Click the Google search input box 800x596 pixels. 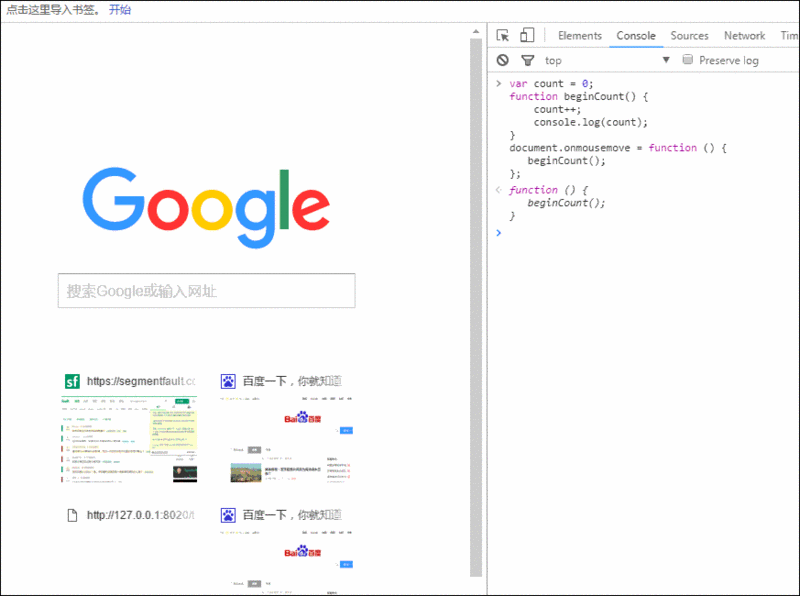[x=207, y=291]
